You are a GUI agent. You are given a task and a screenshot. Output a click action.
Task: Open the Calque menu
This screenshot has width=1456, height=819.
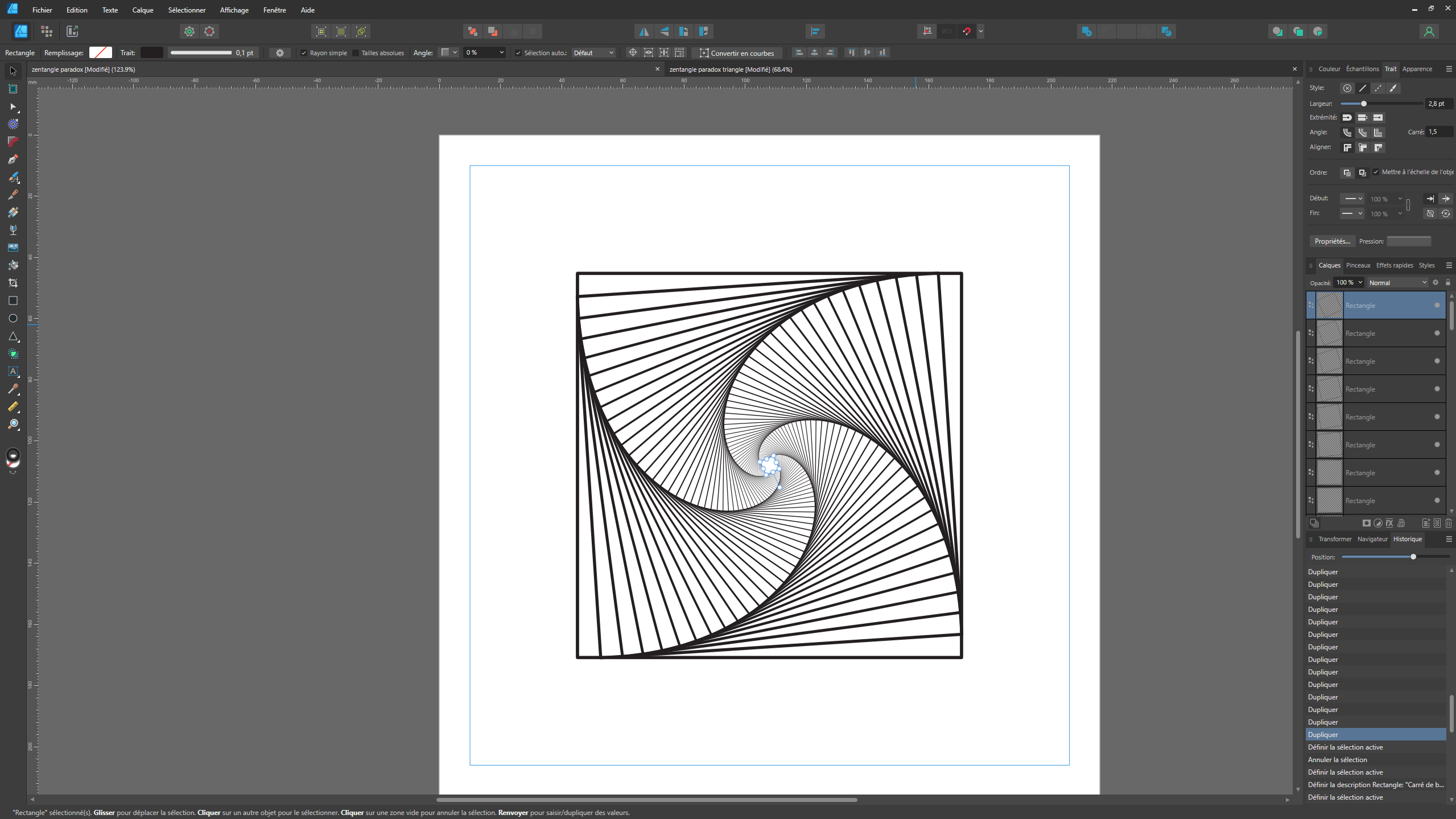(x=142, y=10)
